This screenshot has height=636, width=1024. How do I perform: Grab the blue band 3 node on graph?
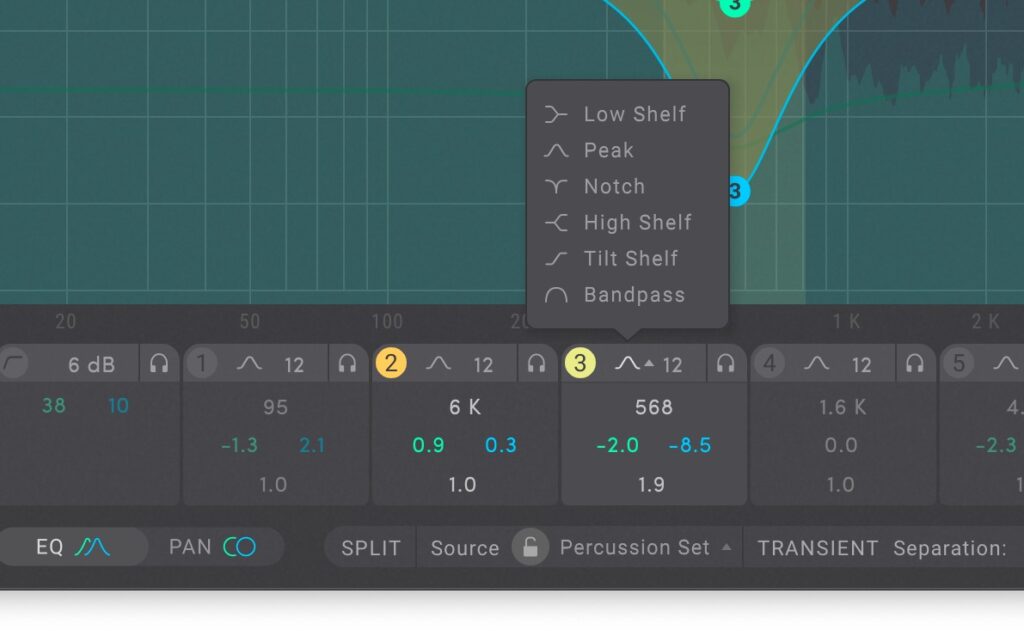point(735,190)
